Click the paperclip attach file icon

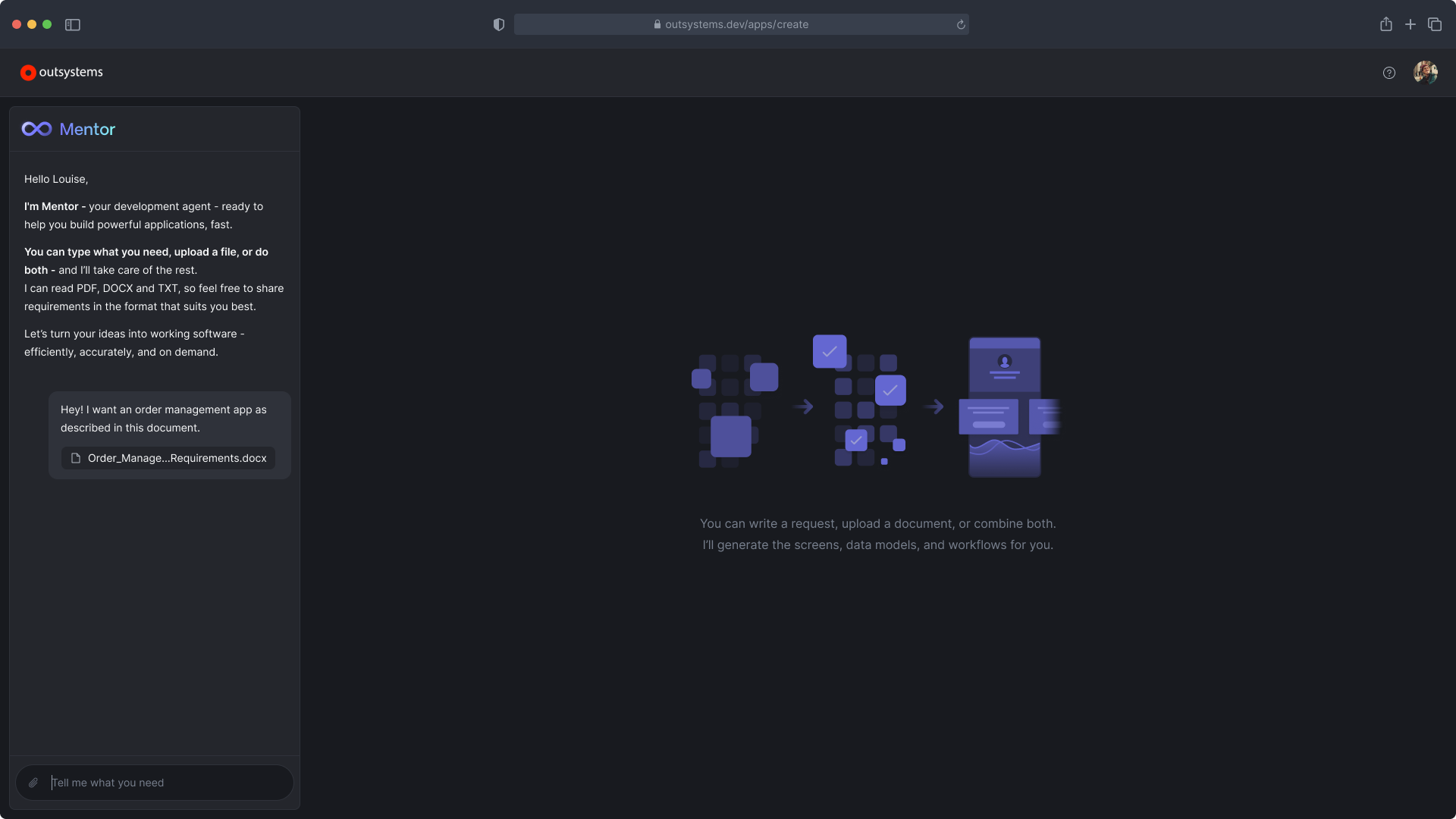[x=33, y=783]
